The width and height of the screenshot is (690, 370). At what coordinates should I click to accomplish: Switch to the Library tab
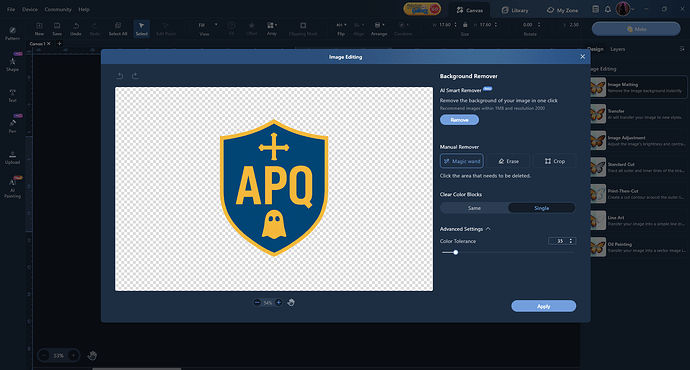[515, 10]
